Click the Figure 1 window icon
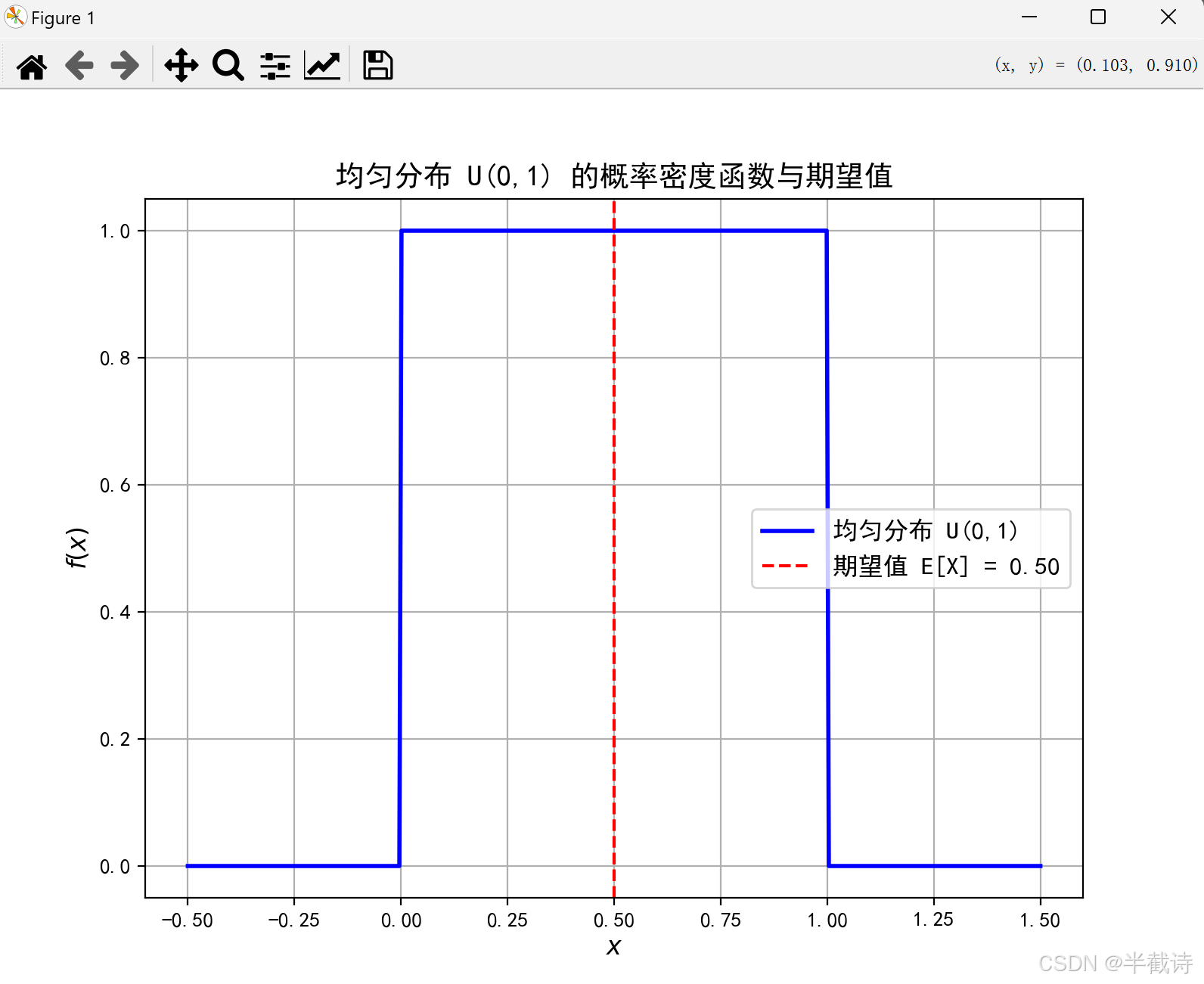Screen dimensions: 1204x984 15,17
